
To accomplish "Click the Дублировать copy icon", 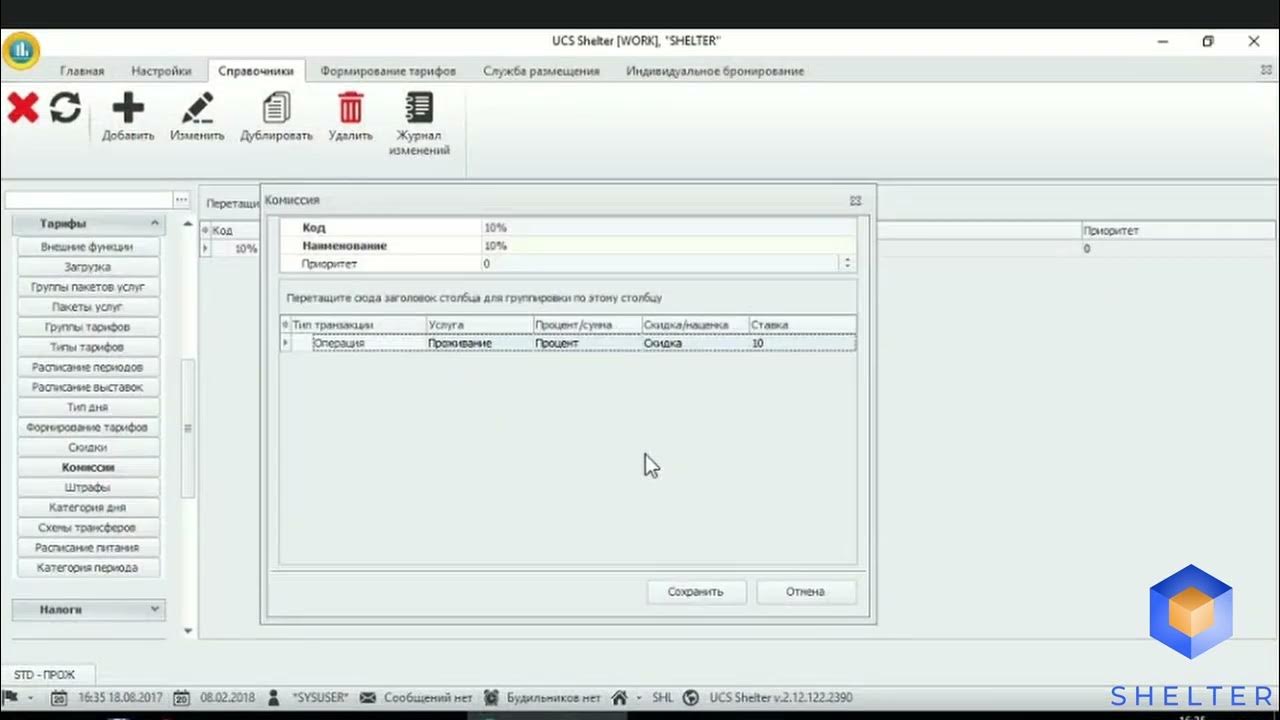I will point(276,108).
